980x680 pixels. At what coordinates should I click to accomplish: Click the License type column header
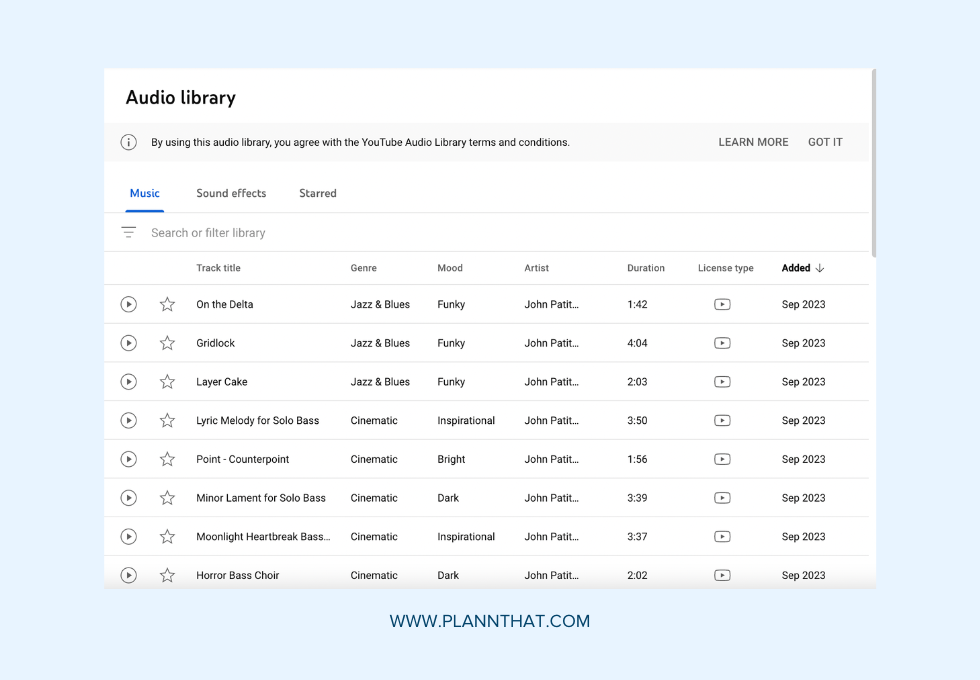point(726,268)
